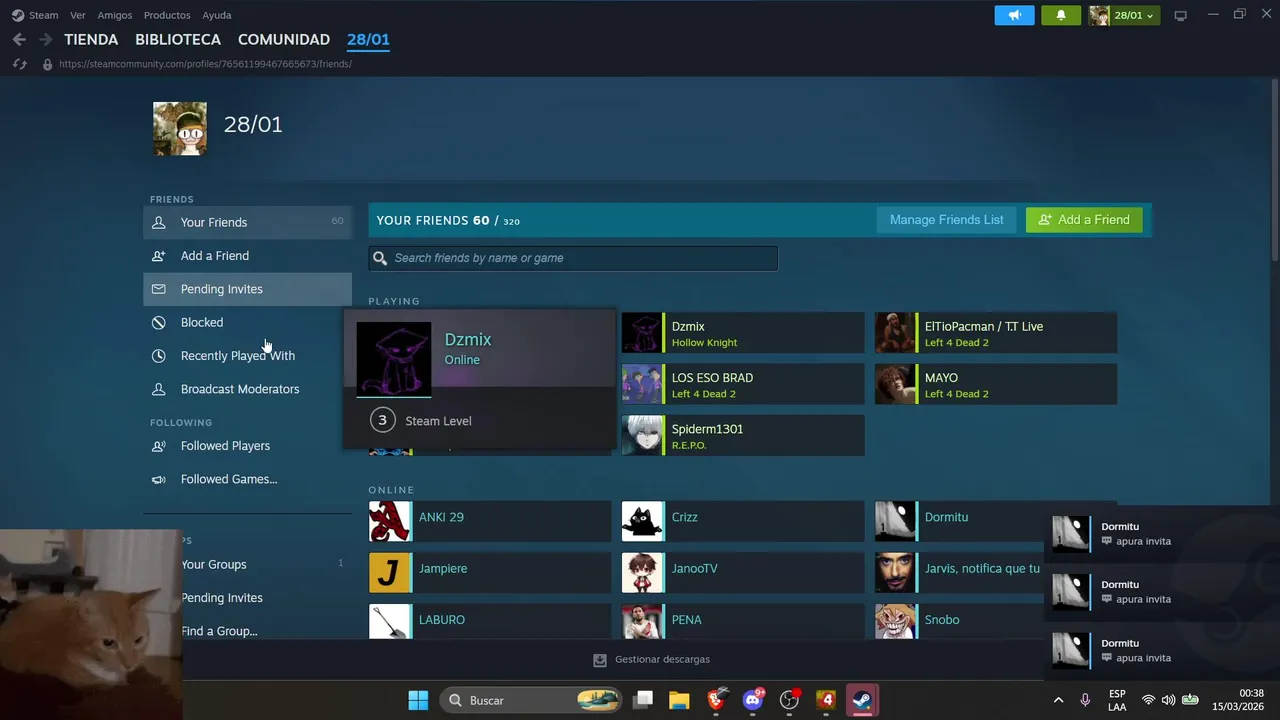Switch to COMUNIDAD tab
Viewport: 1280px width, 720px height.
[x=284, y=40]
